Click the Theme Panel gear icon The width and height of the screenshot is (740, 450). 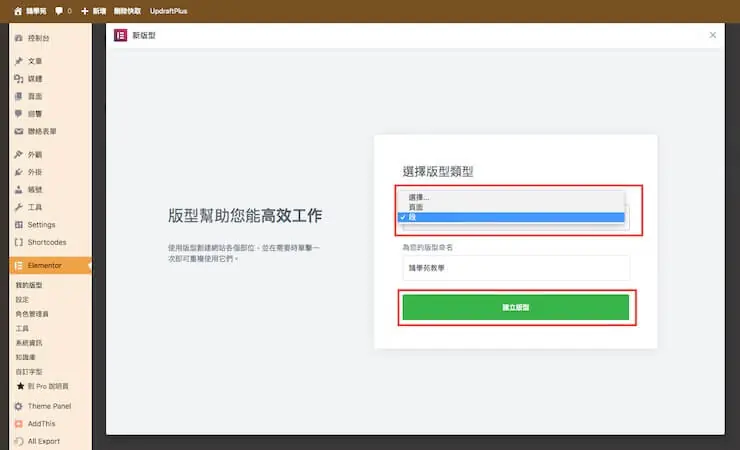click(x=18, y=406)
